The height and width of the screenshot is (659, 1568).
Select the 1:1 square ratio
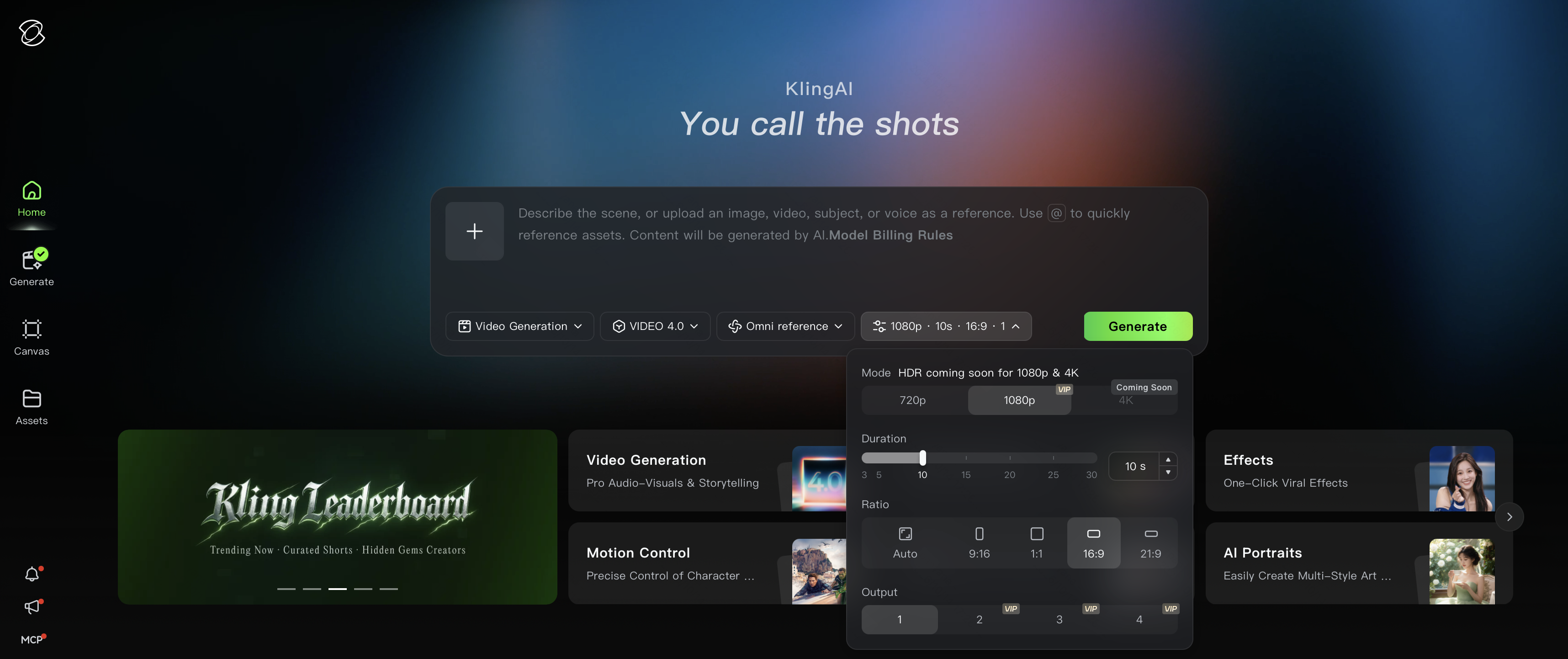click(x=1037, y=542)
